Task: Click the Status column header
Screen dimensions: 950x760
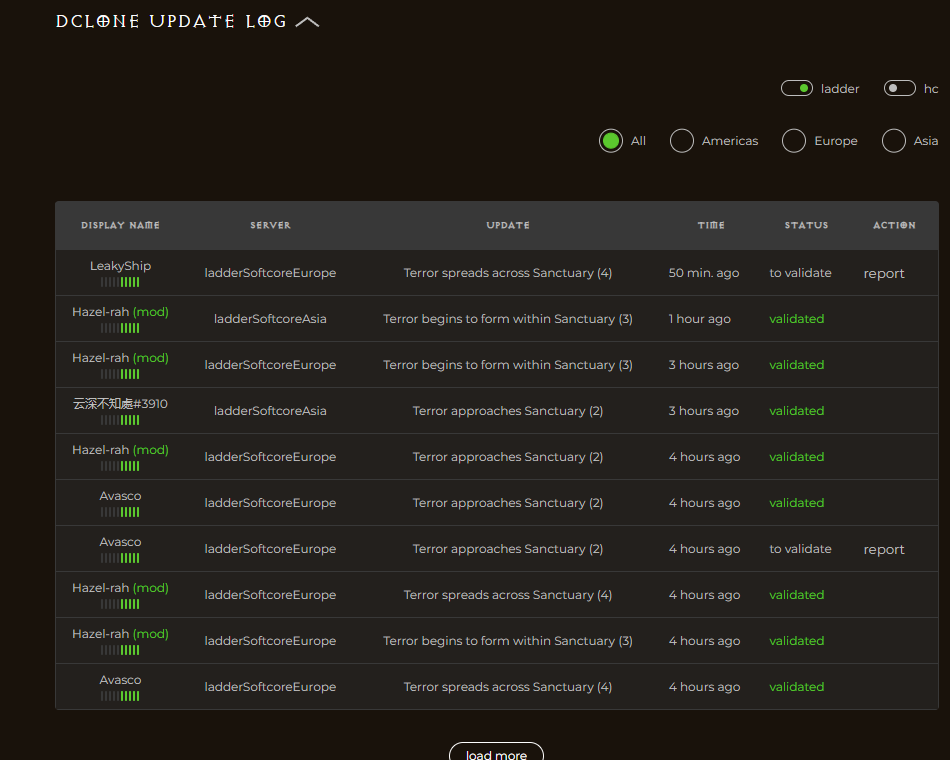Action: point(806,226)
